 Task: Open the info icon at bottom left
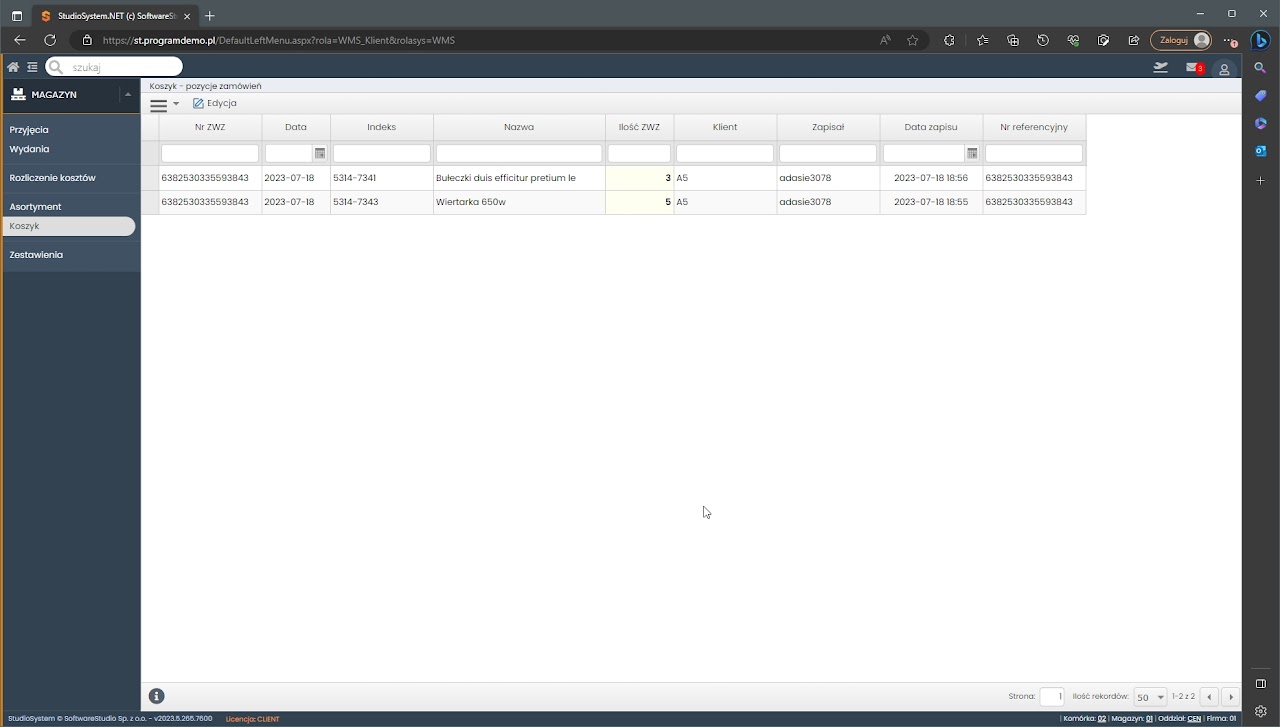(157, 696)
